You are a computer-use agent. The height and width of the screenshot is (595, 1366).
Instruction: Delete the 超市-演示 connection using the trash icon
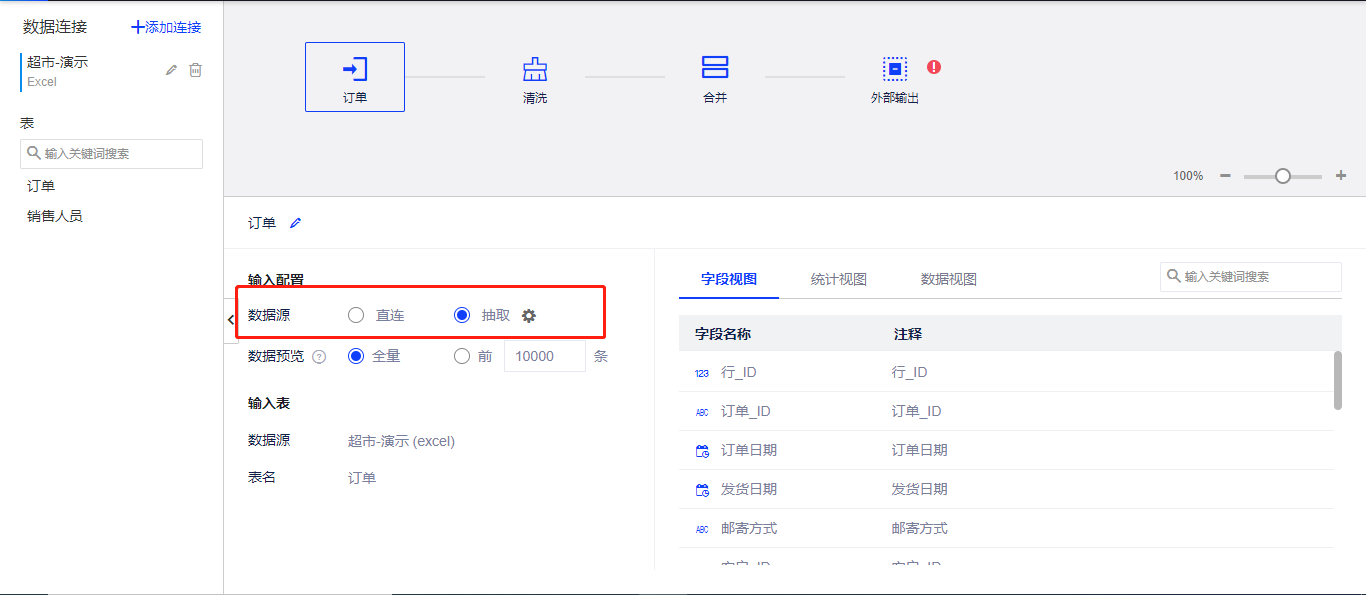[x=196, y=70]
